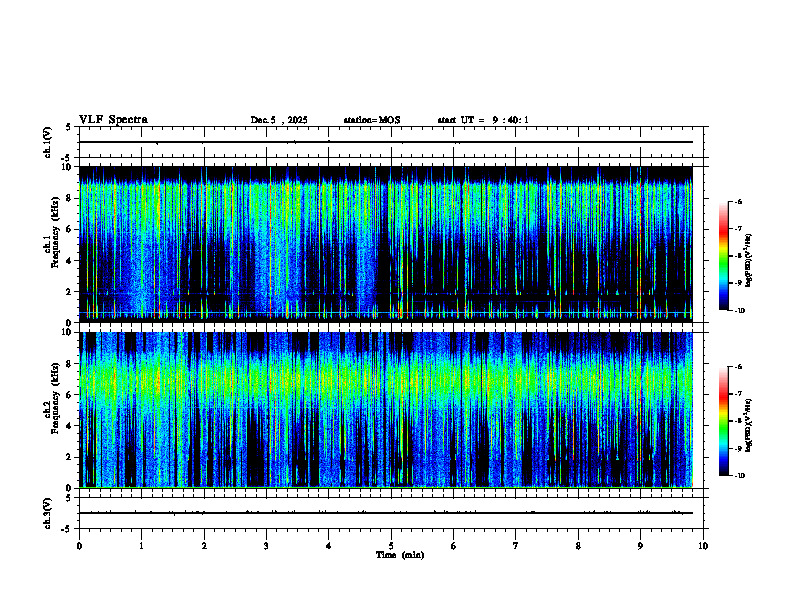
Task: Click the ch.2 spectrogram panel
Action: pyautogui.click(x=385, y=410)
